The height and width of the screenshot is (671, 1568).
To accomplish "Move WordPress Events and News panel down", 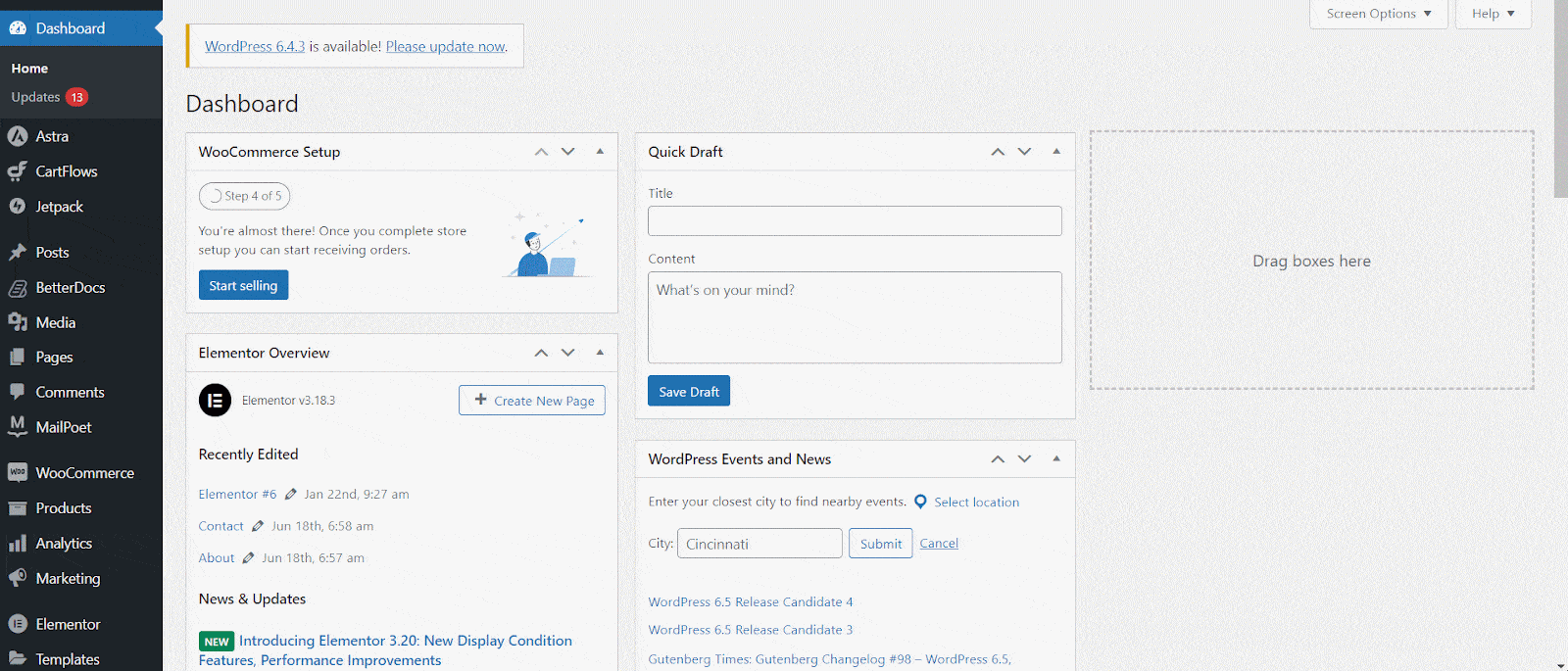I will (1024, 459).
